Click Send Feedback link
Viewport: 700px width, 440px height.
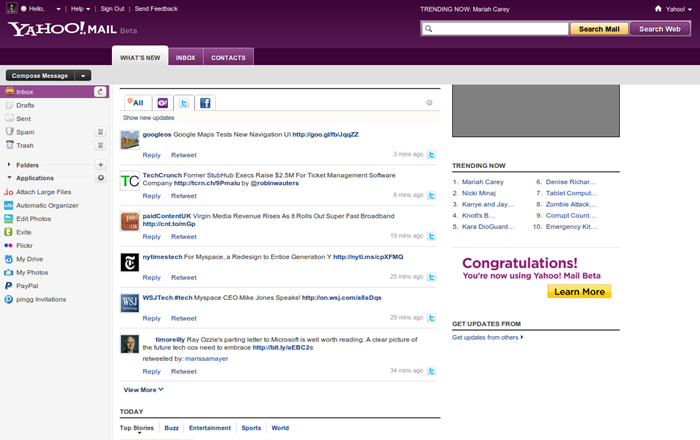156,8
